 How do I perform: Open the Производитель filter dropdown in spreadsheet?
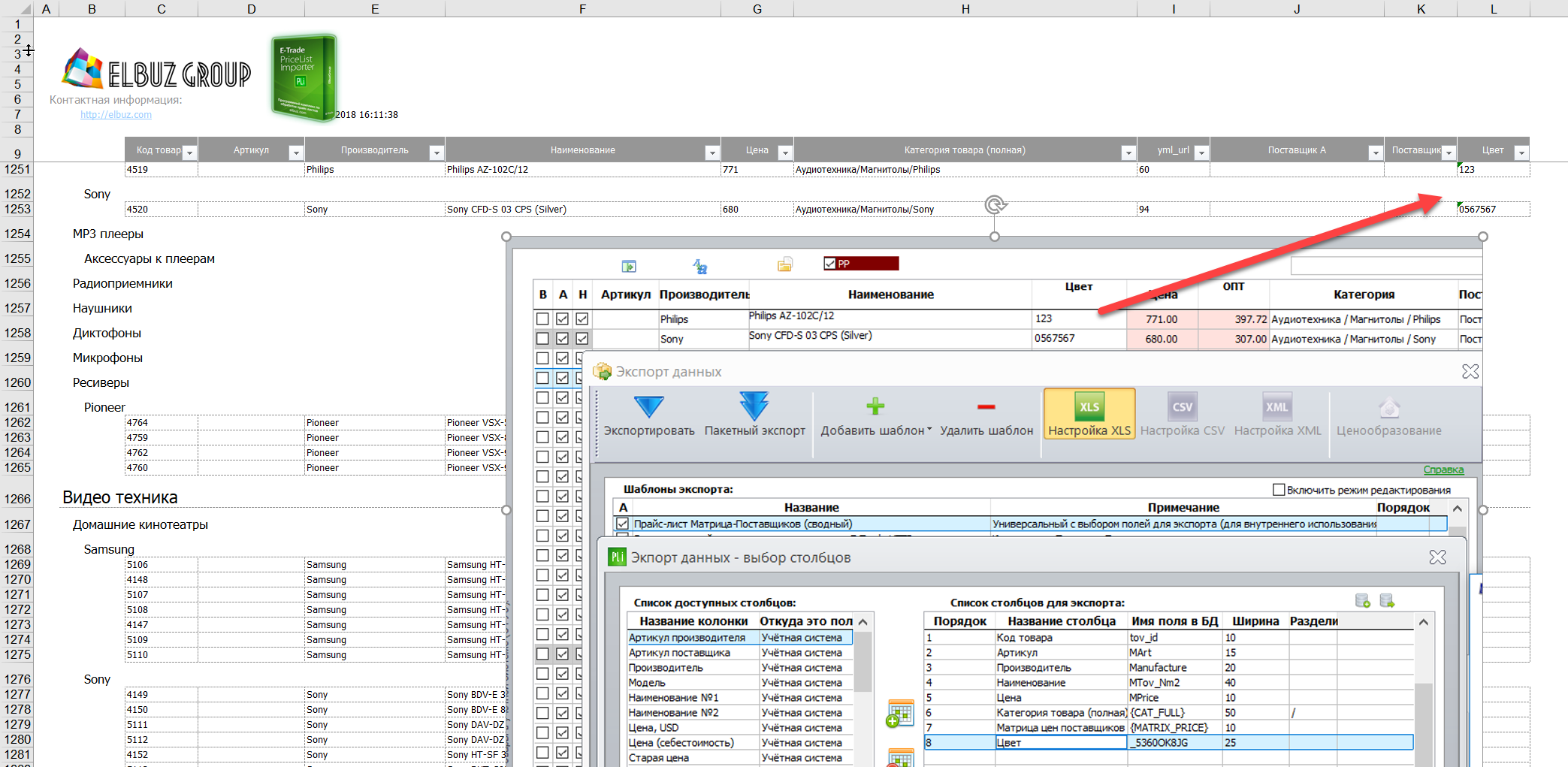pos(436,152)
